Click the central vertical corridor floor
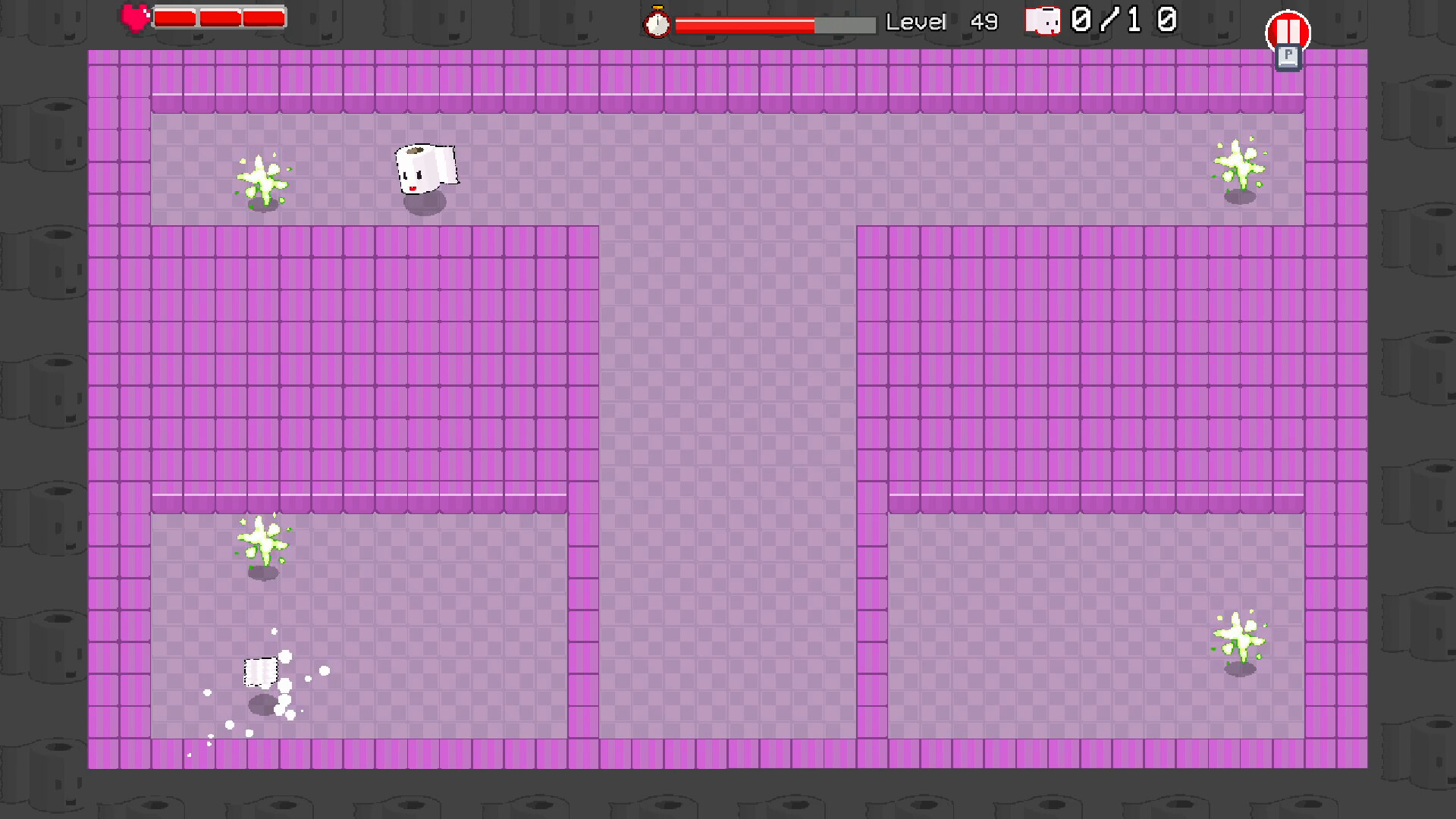The image size is (1456, 819). click(x=727, y=455)
